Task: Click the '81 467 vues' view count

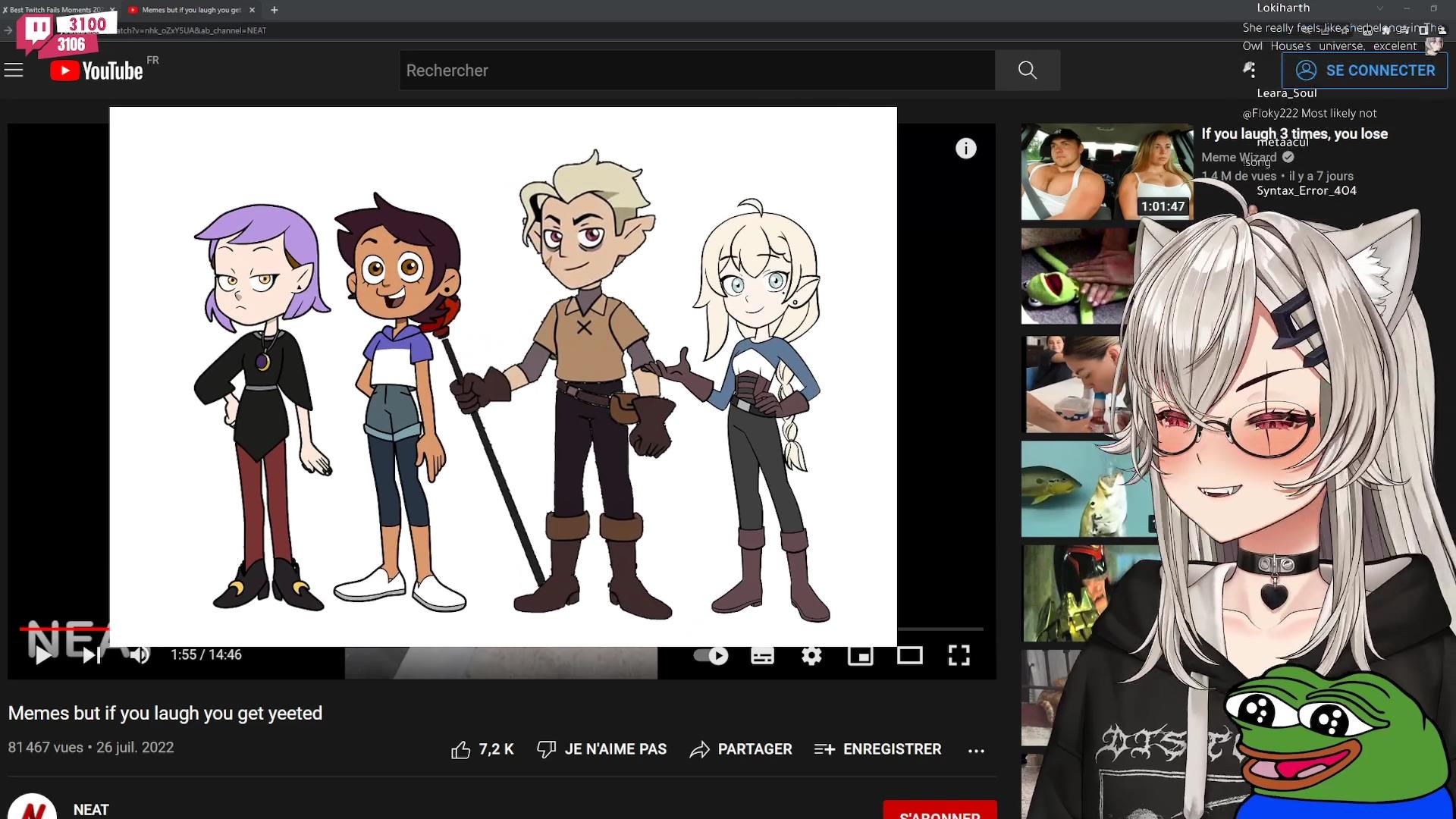Action: (x=45, y=748)
